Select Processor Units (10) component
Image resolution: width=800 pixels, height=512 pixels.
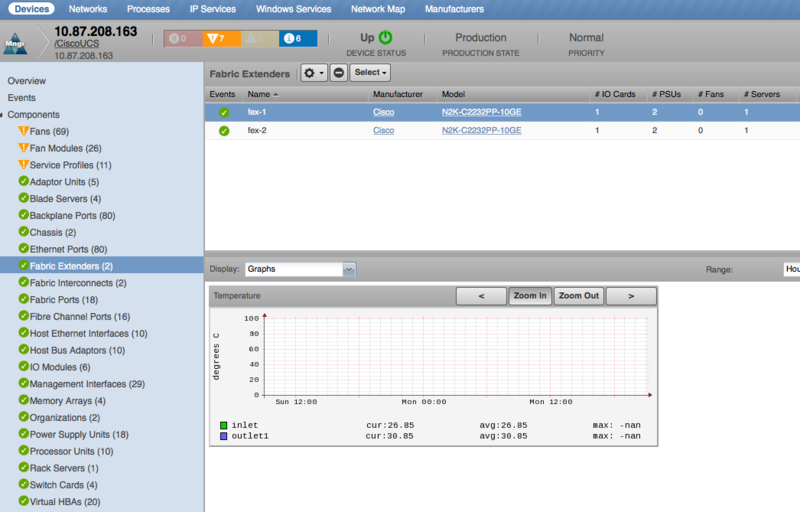tap(71, 451)
